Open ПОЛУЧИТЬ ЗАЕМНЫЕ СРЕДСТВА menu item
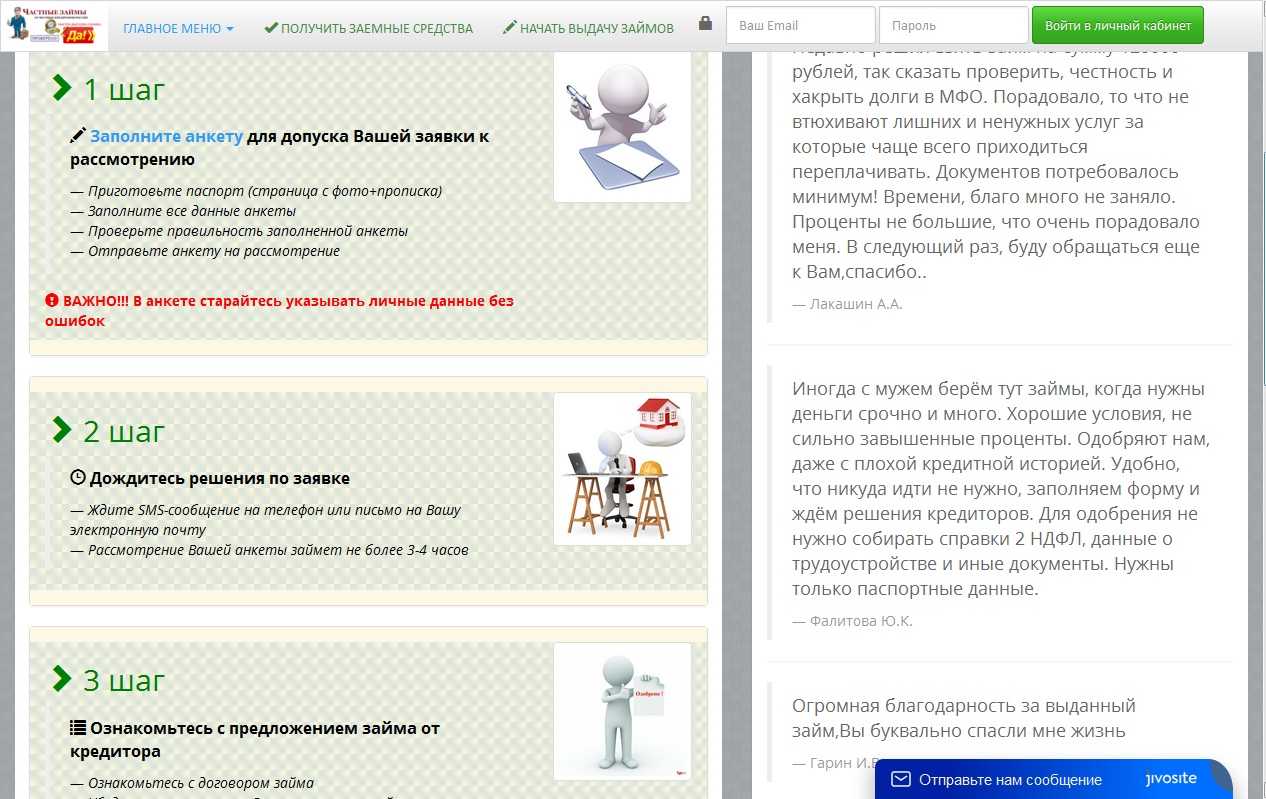1266x799 pixels. point(368,28)
